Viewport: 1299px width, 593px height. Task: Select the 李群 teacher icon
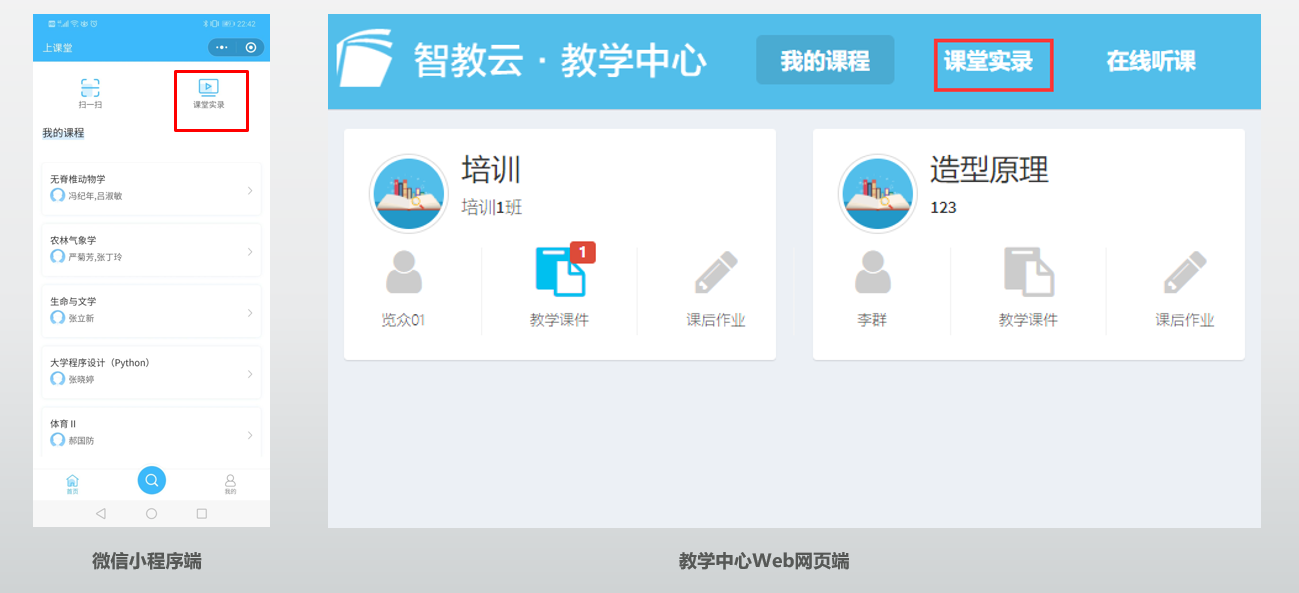[x=871, y=273]
